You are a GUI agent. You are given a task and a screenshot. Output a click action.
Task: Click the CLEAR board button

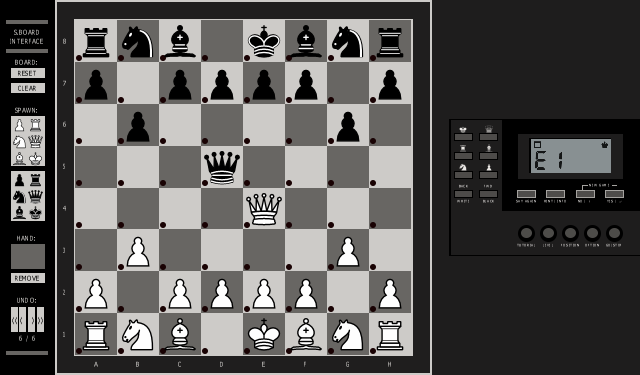pos(27,88)
